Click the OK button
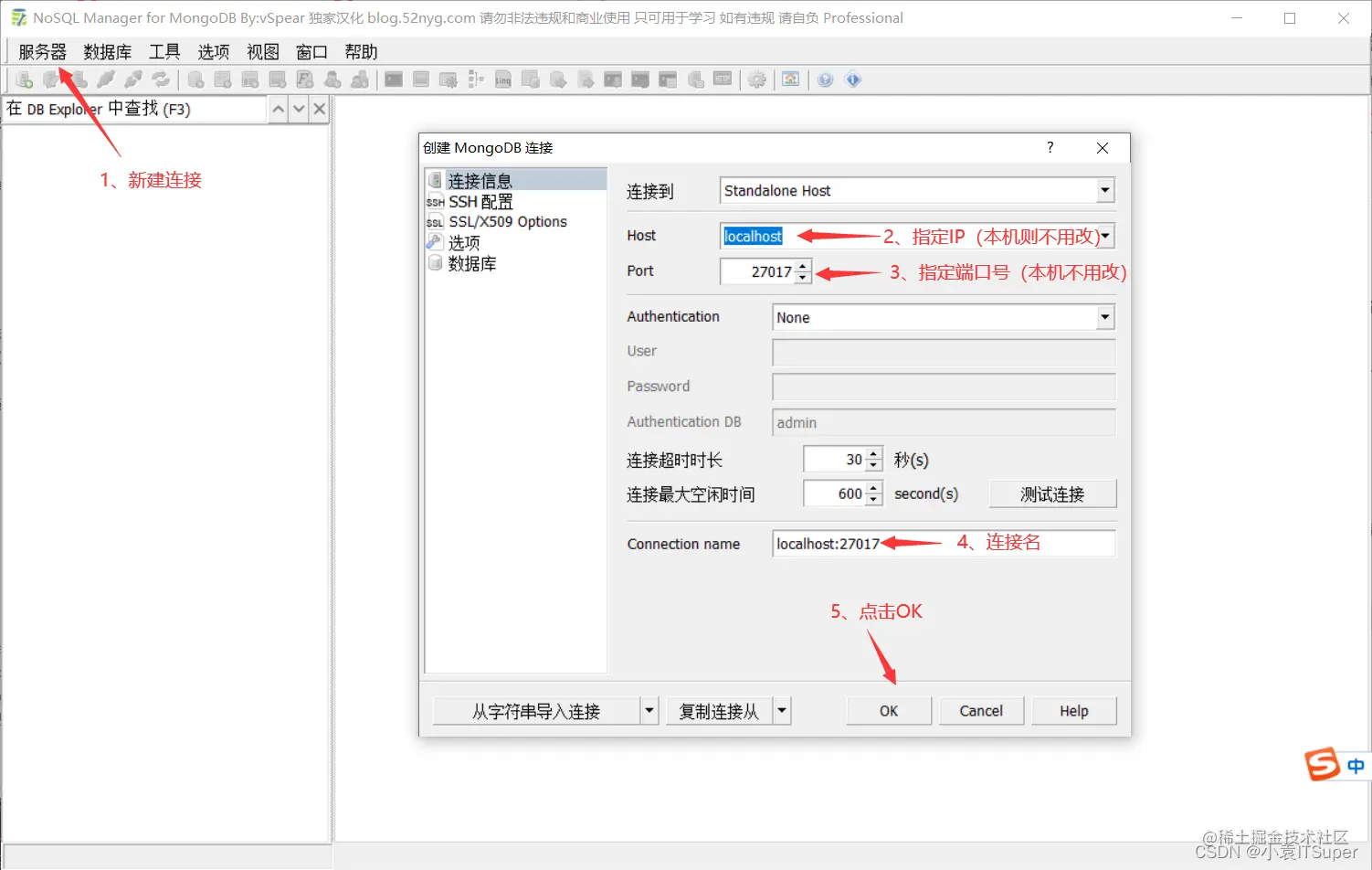Viewport: 1372px width, 870px height. (x=889, y=711)
